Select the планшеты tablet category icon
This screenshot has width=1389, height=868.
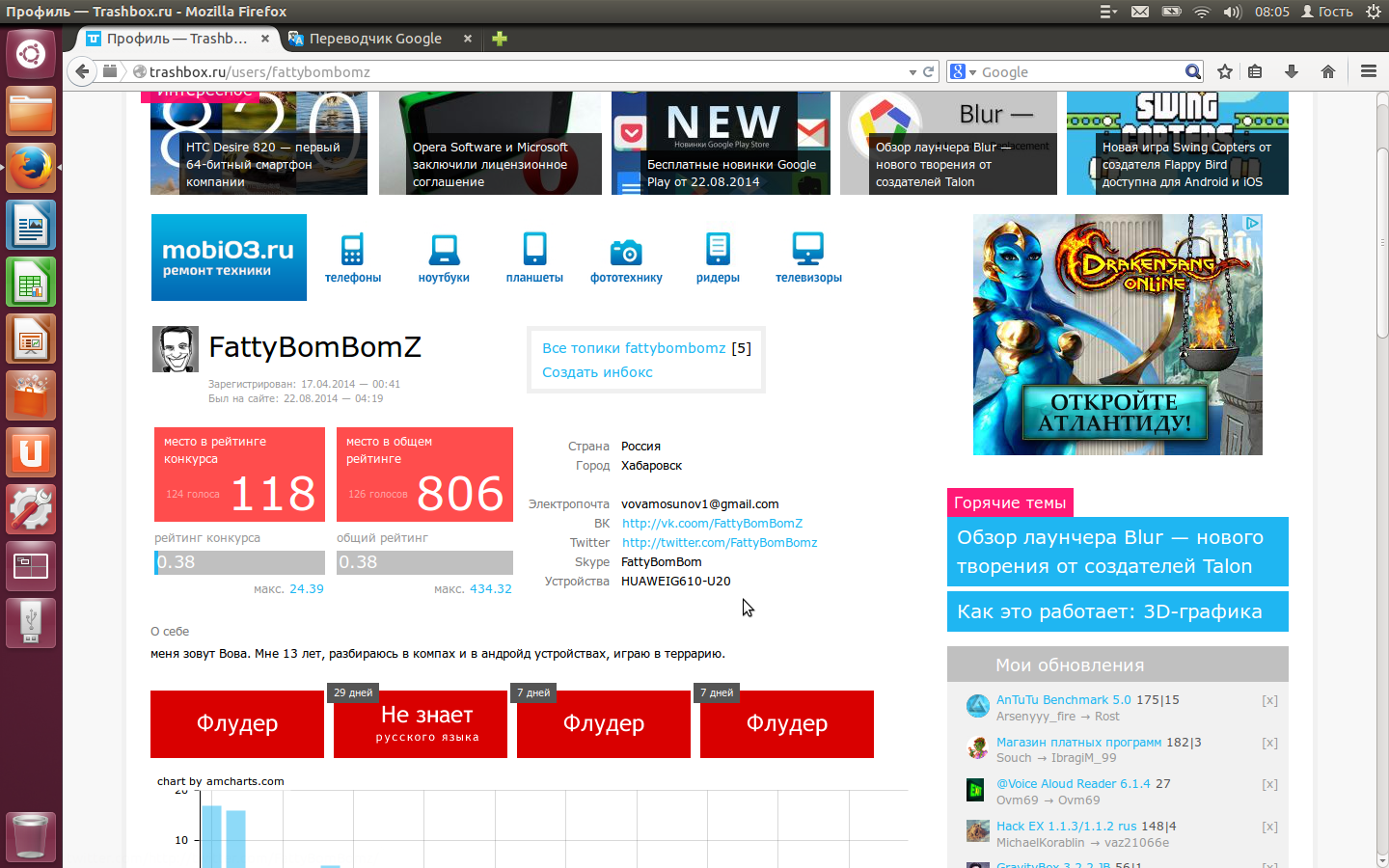click(x=534, y=250)
